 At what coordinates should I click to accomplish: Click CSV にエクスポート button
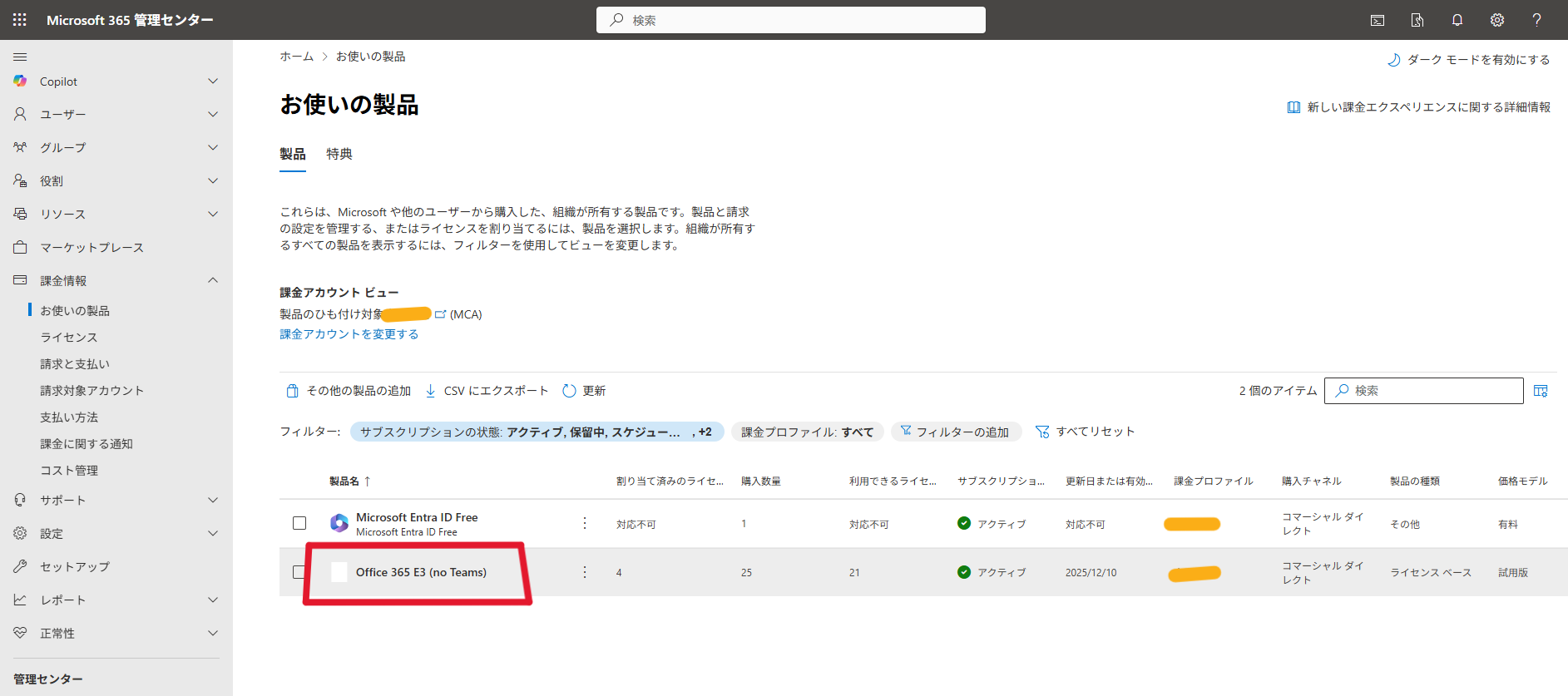click(487, 391)
